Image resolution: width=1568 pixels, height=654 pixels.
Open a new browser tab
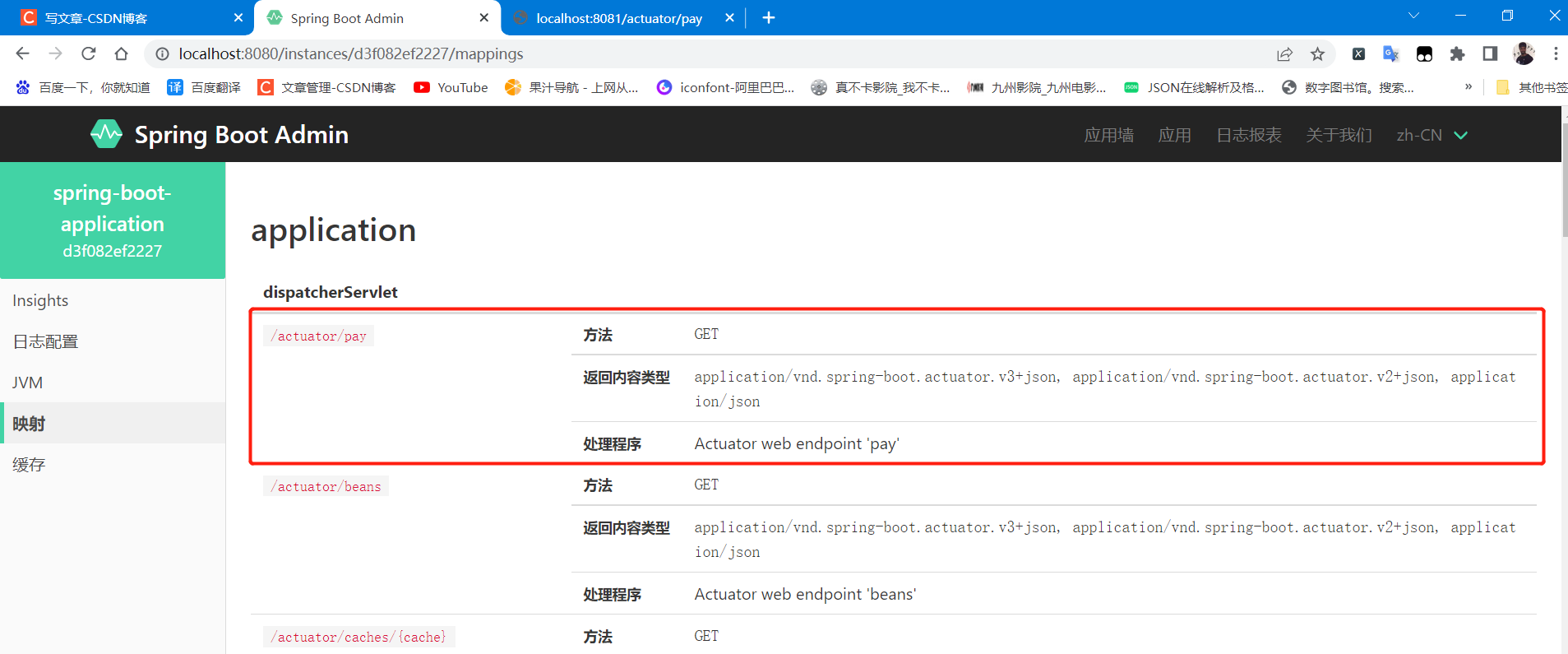tap(769, 17)
